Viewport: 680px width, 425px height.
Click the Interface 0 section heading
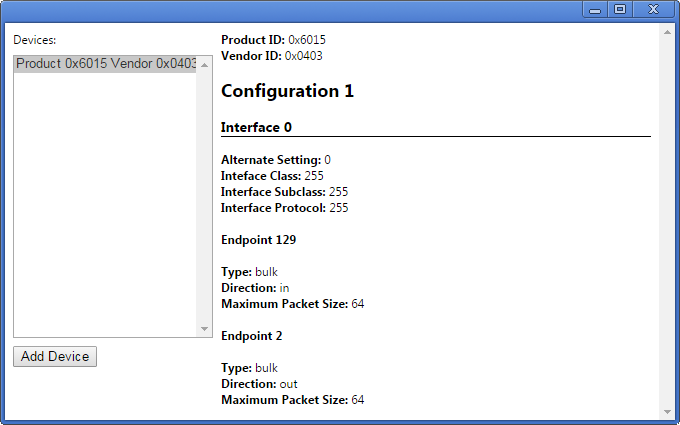point(256,127)
